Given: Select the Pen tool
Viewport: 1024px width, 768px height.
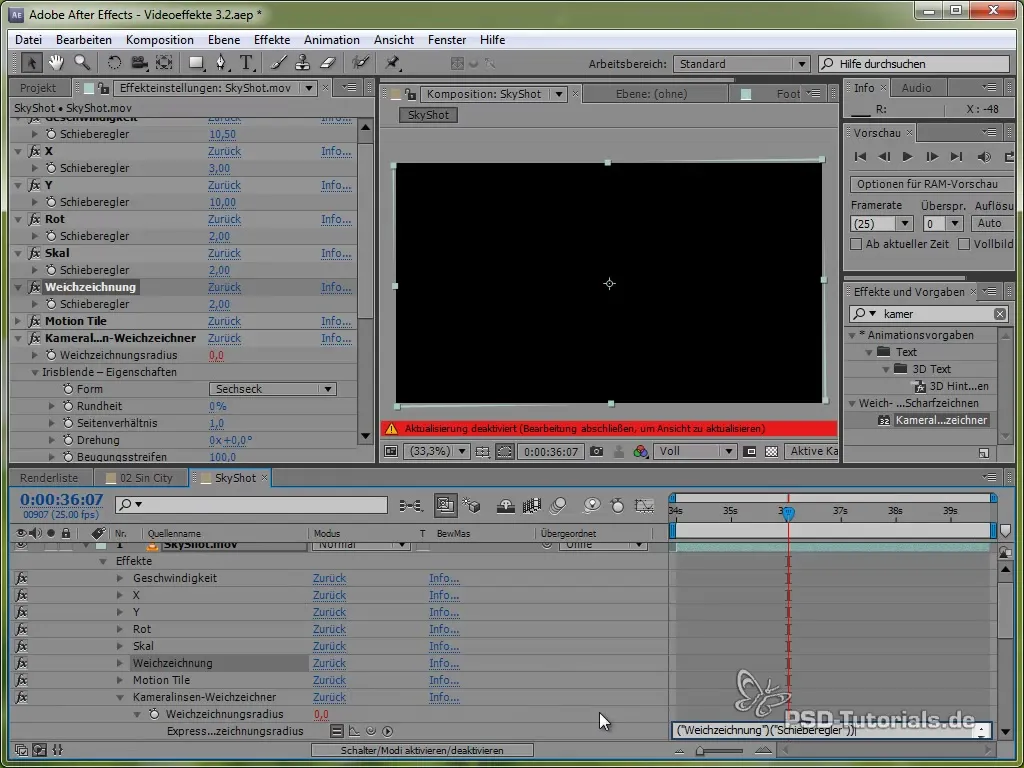Looking at the screenshot, I should pyautogui.click(x=221, y=63).
